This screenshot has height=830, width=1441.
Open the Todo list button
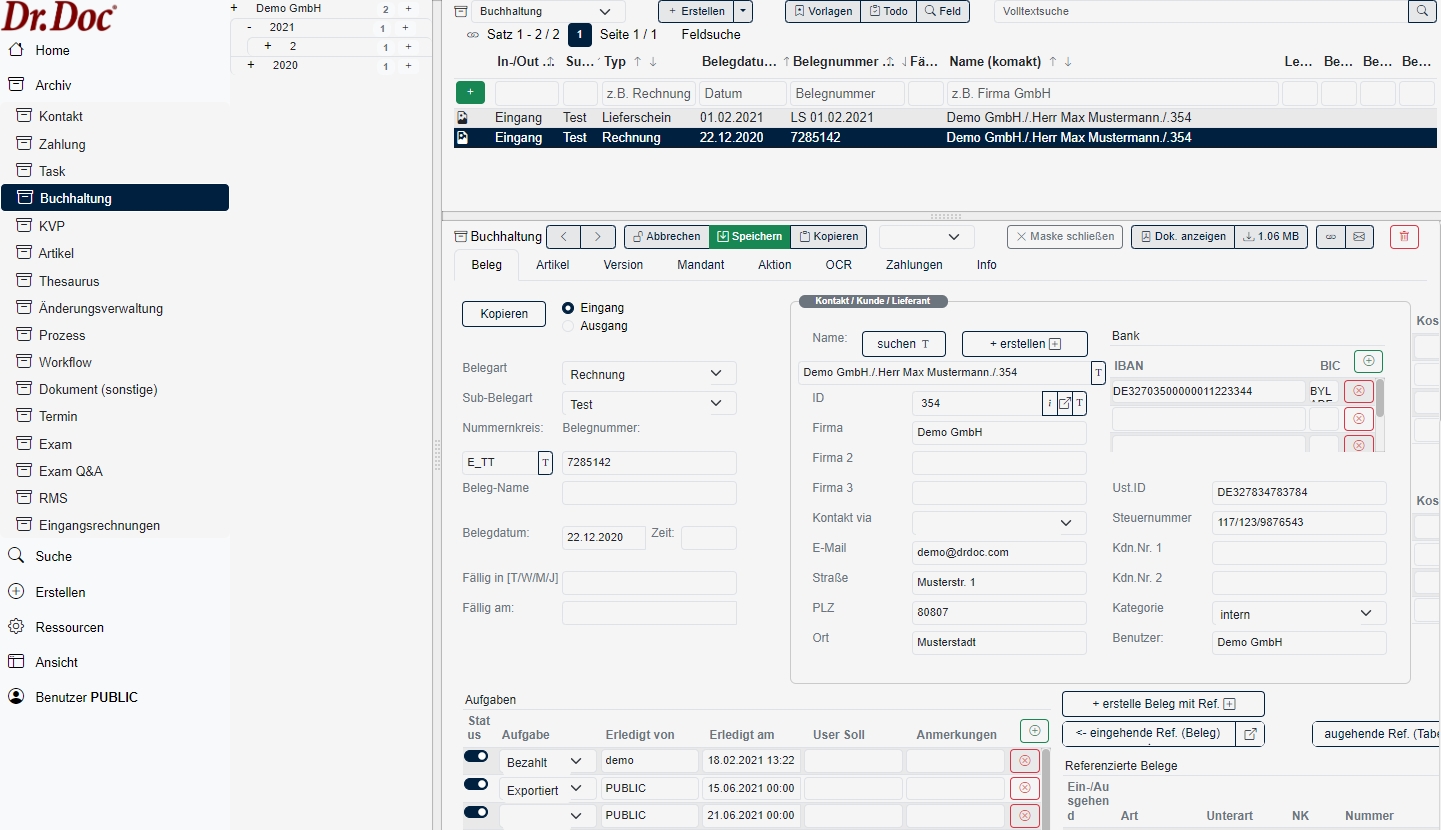point(888,12)
